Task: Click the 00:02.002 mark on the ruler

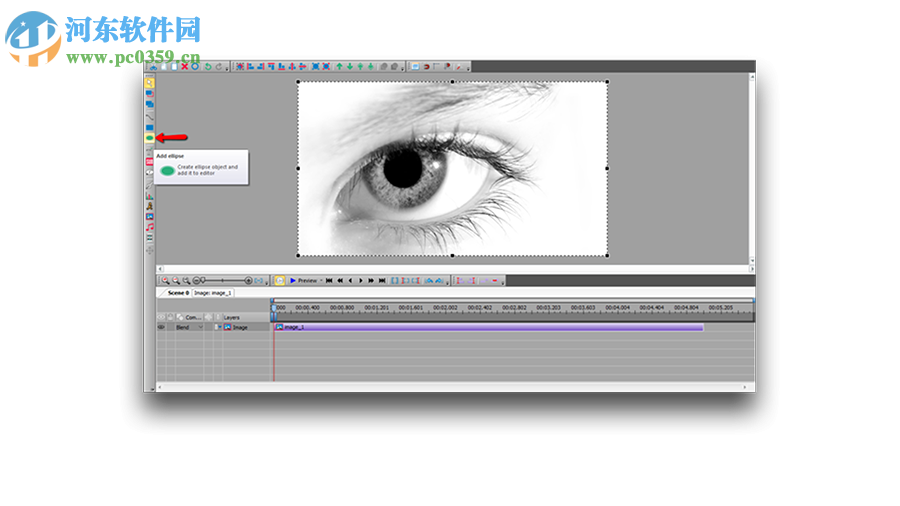Action: point(445,308)
